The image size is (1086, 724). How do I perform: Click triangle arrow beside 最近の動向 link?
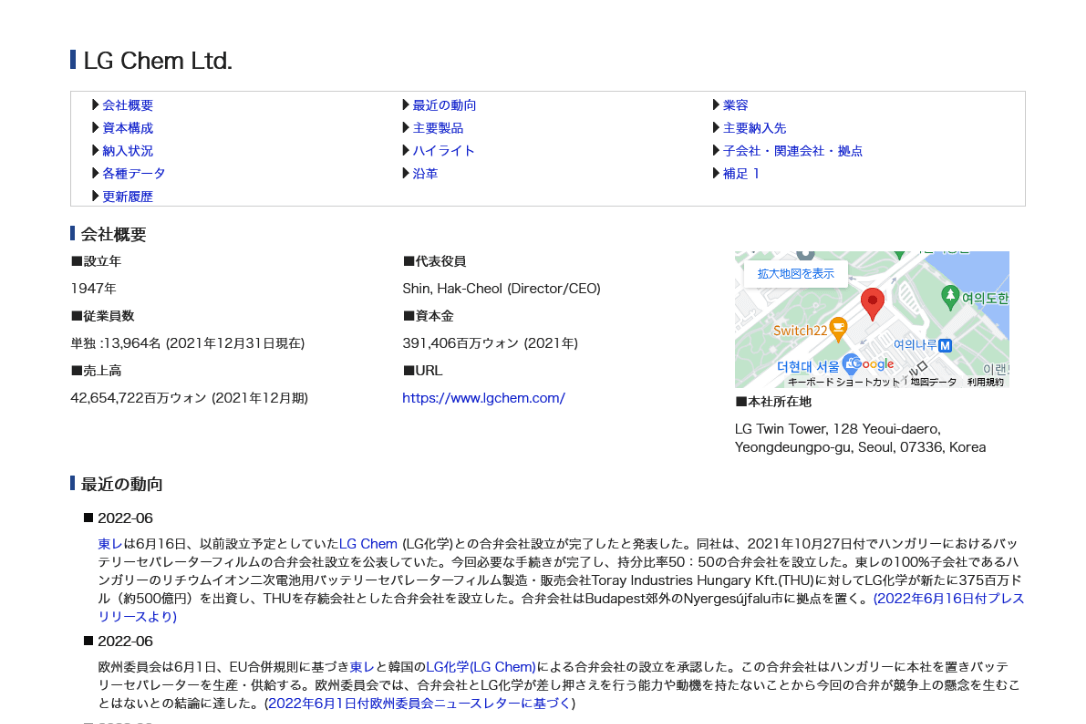click(x=406, y=105)
